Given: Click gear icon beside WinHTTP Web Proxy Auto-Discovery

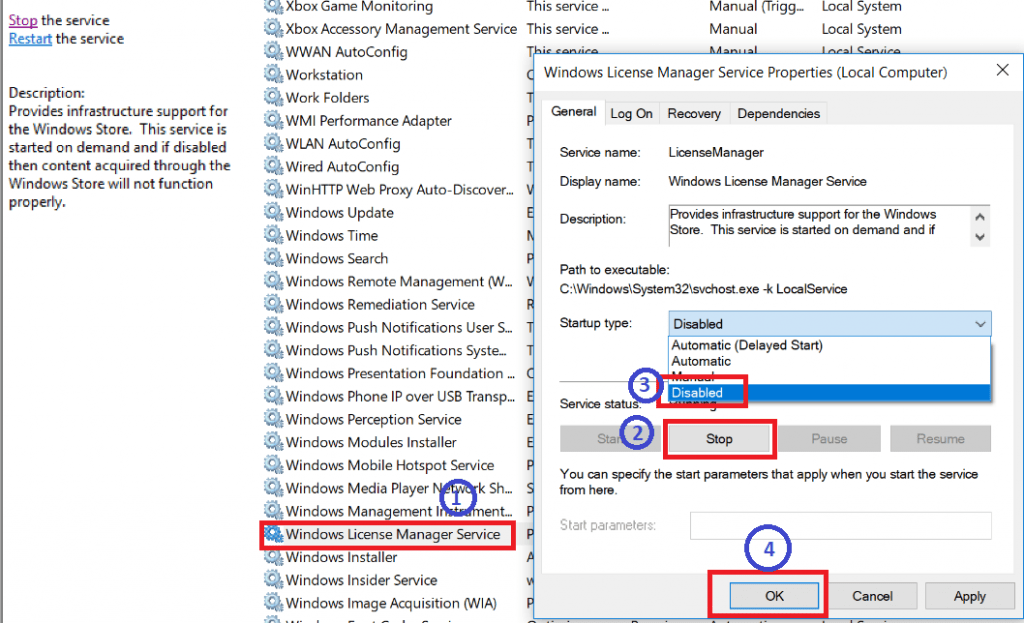Looking at the screenshot, I should (273, 189).
